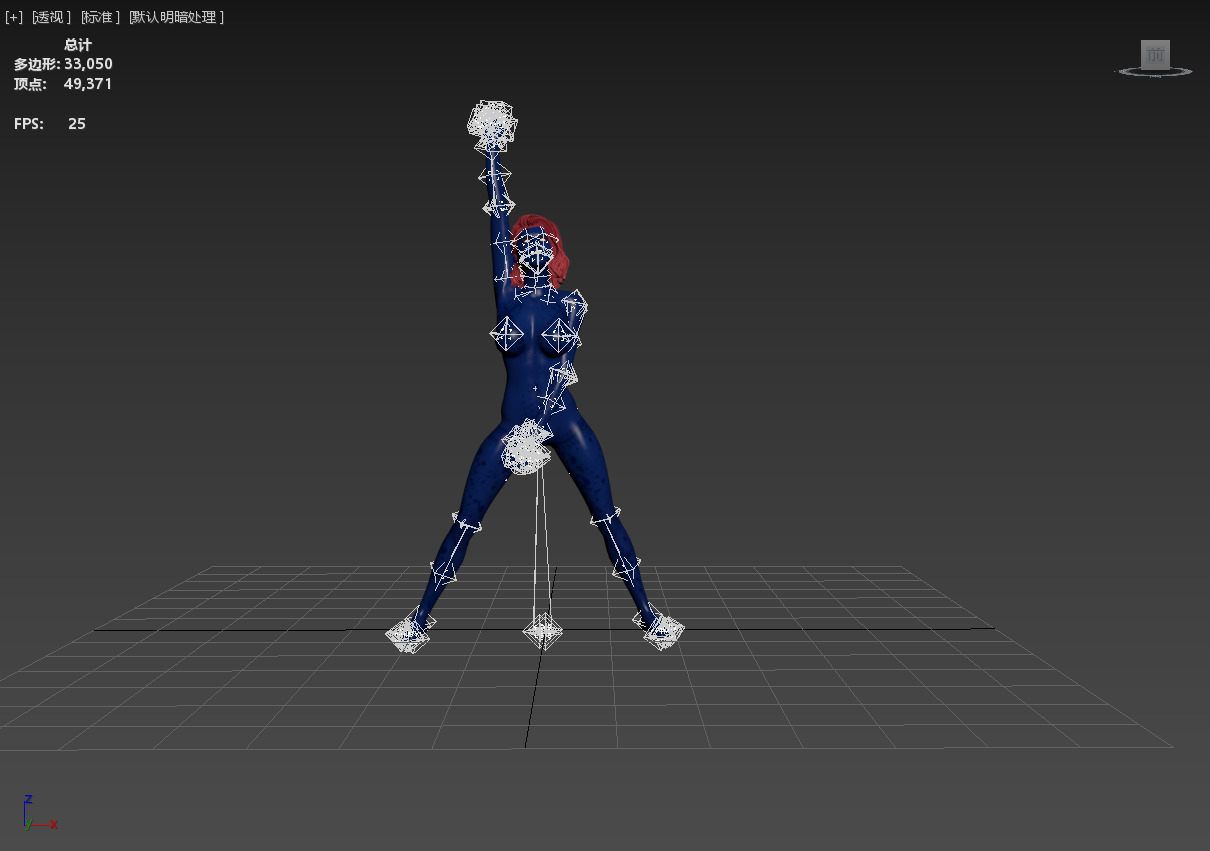Click the ViewCube compass ring

pyautogui.click(x=1155, y=72)
